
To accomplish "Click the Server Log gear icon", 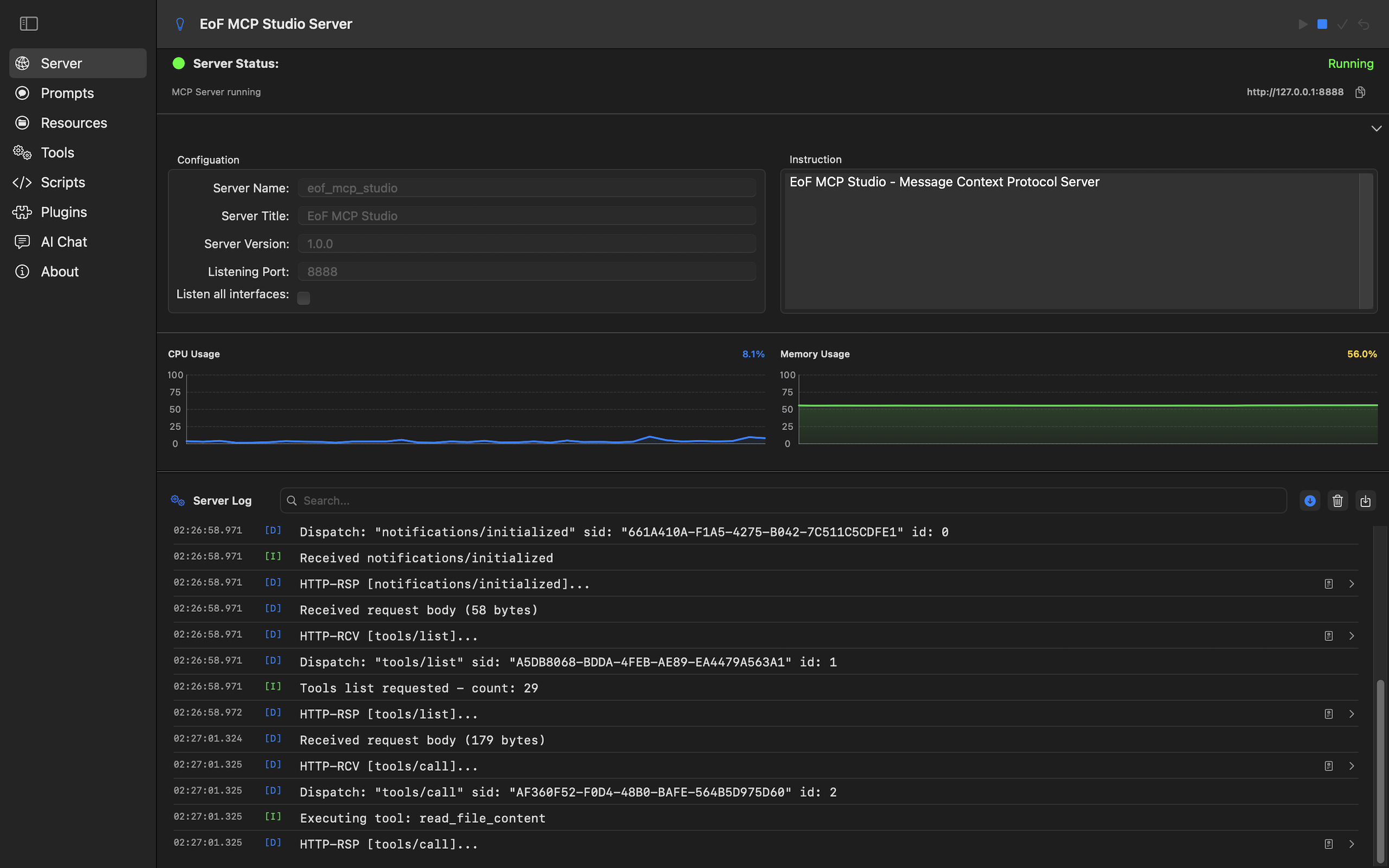I will coord(178,501).
